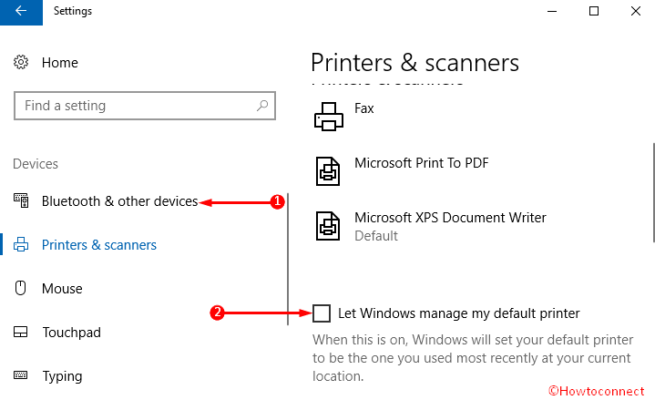The image size is (655, 400).
Task: Maximize the Settings window
Action: (594, 11)
